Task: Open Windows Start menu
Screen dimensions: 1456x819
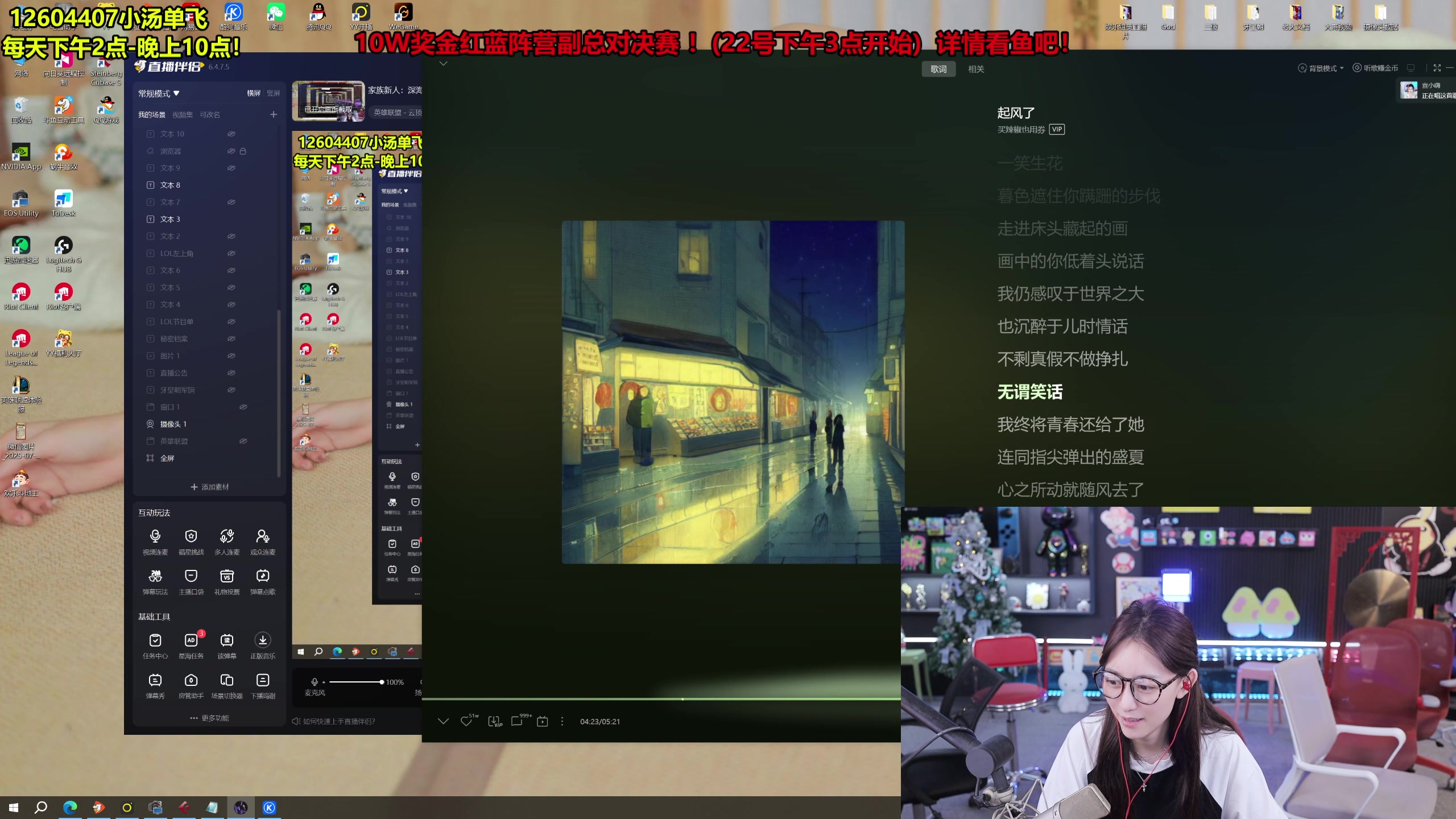Action: click(x=14, y=808)
